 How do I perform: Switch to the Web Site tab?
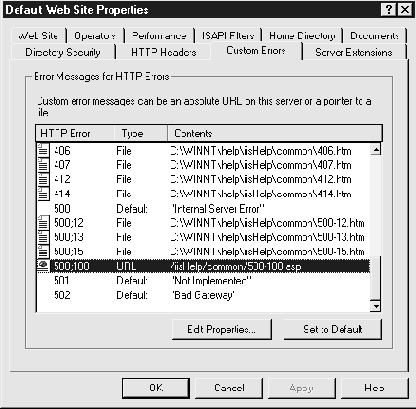[x=38, y=36]
